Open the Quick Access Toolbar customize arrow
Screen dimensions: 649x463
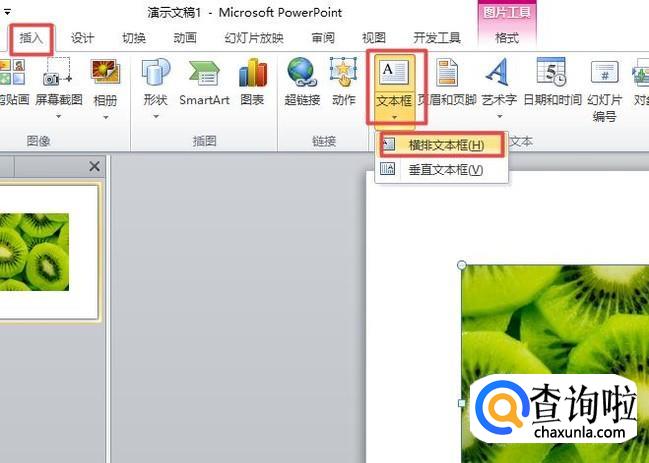coord(7,13)
